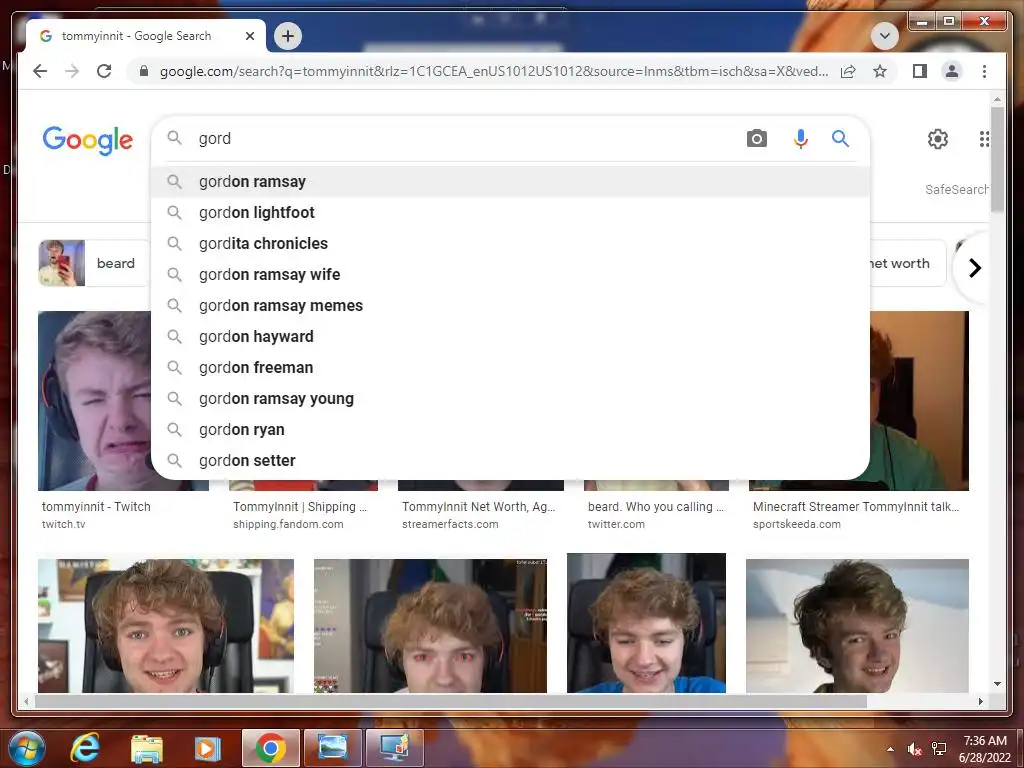
Task: Select suggestion 'gordon ramsay memes'
Action: pos(510,306)
